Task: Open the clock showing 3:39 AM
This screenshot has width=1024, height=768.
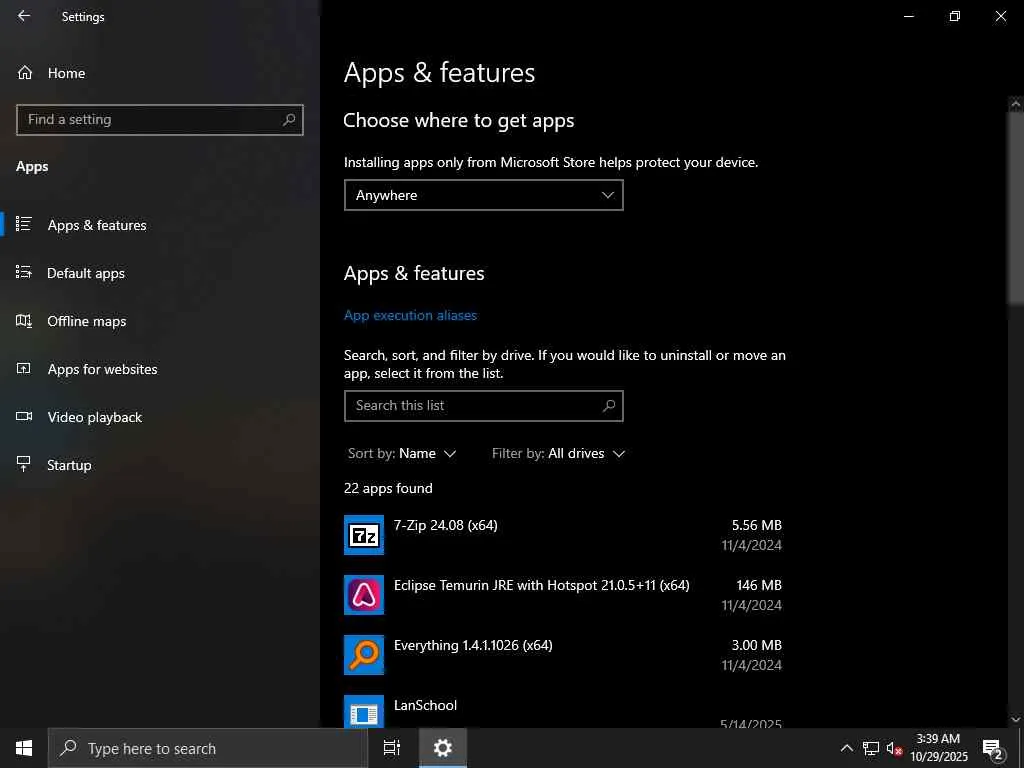Action: (938, 748)
